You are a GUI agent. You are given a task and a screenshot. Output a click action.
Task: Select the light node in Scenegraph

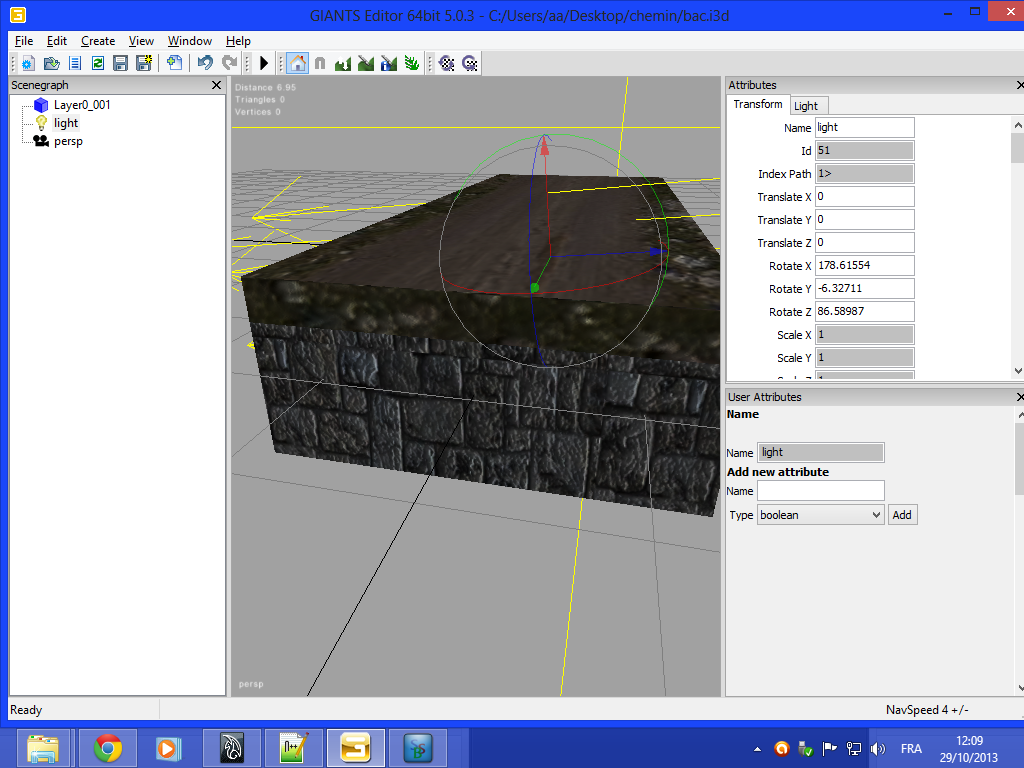[x=66, y=123]
